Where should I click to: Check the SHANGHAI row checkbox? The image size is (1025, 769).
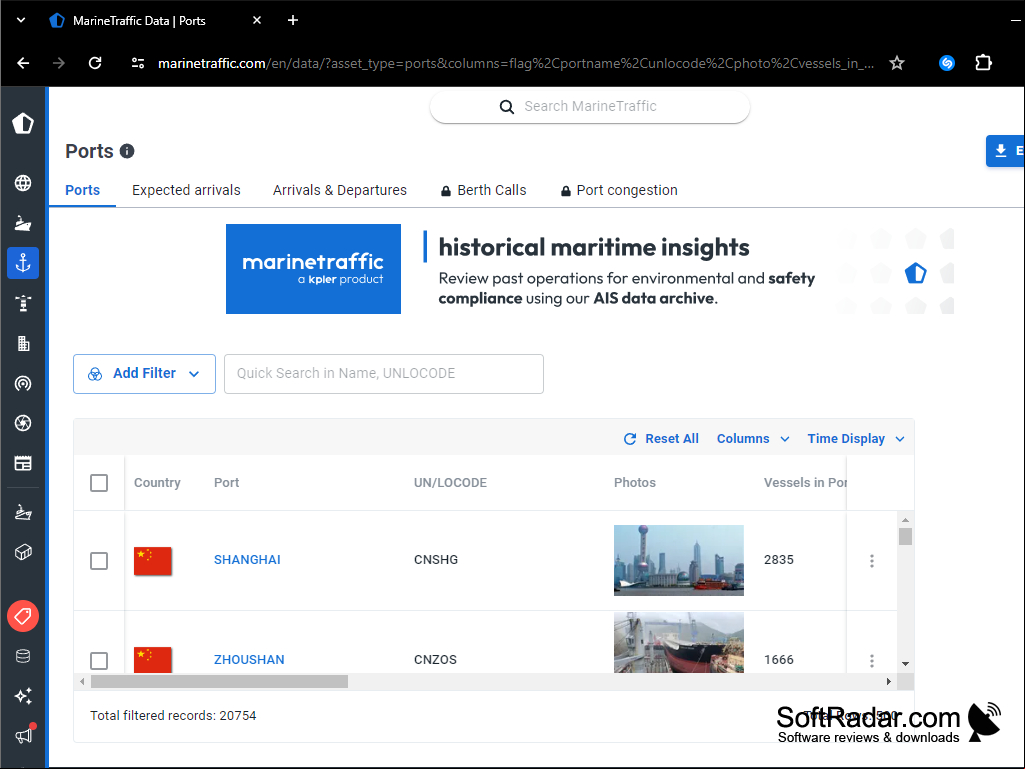click(x=99, y=560)
